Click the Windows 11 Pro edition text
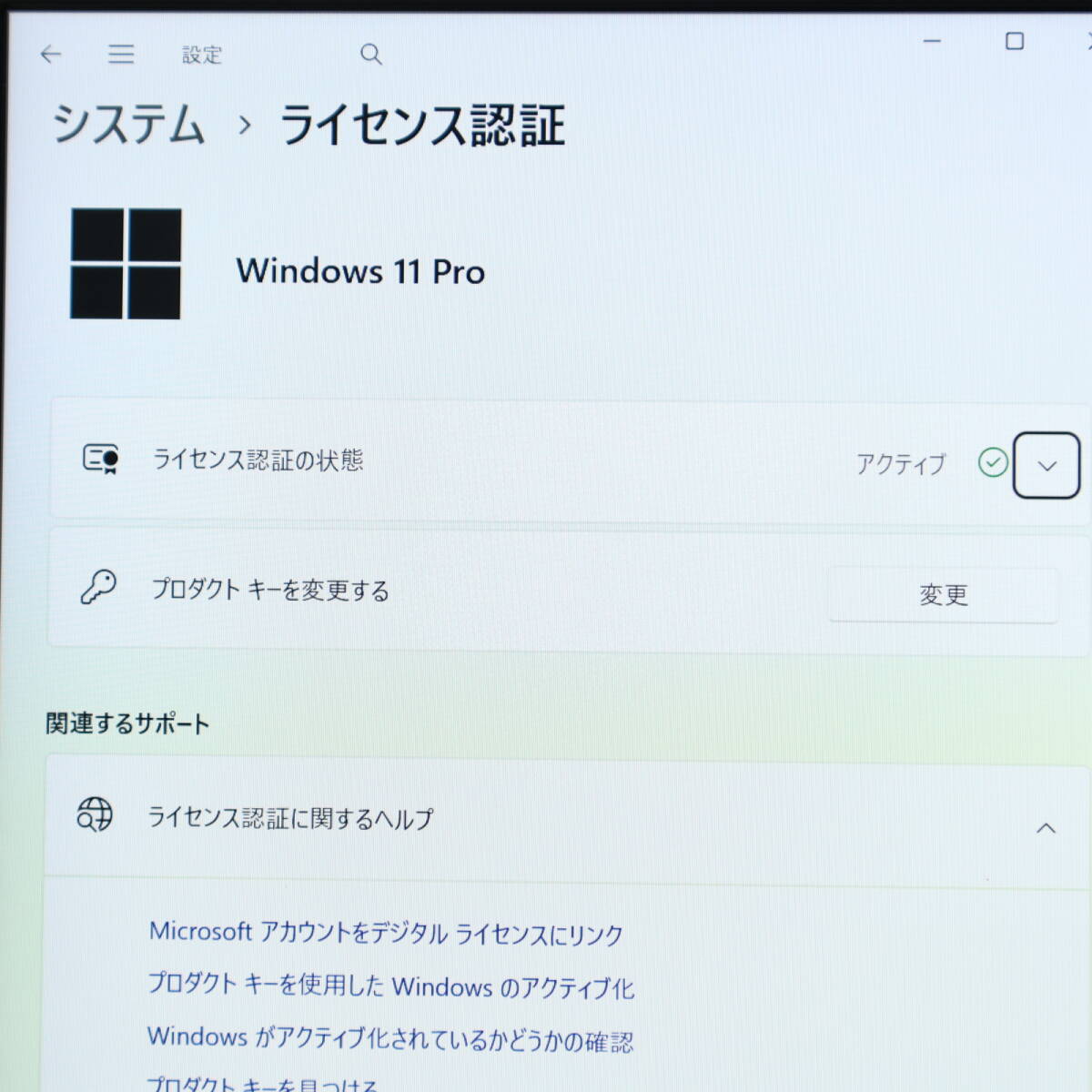 tap(360, 271)
